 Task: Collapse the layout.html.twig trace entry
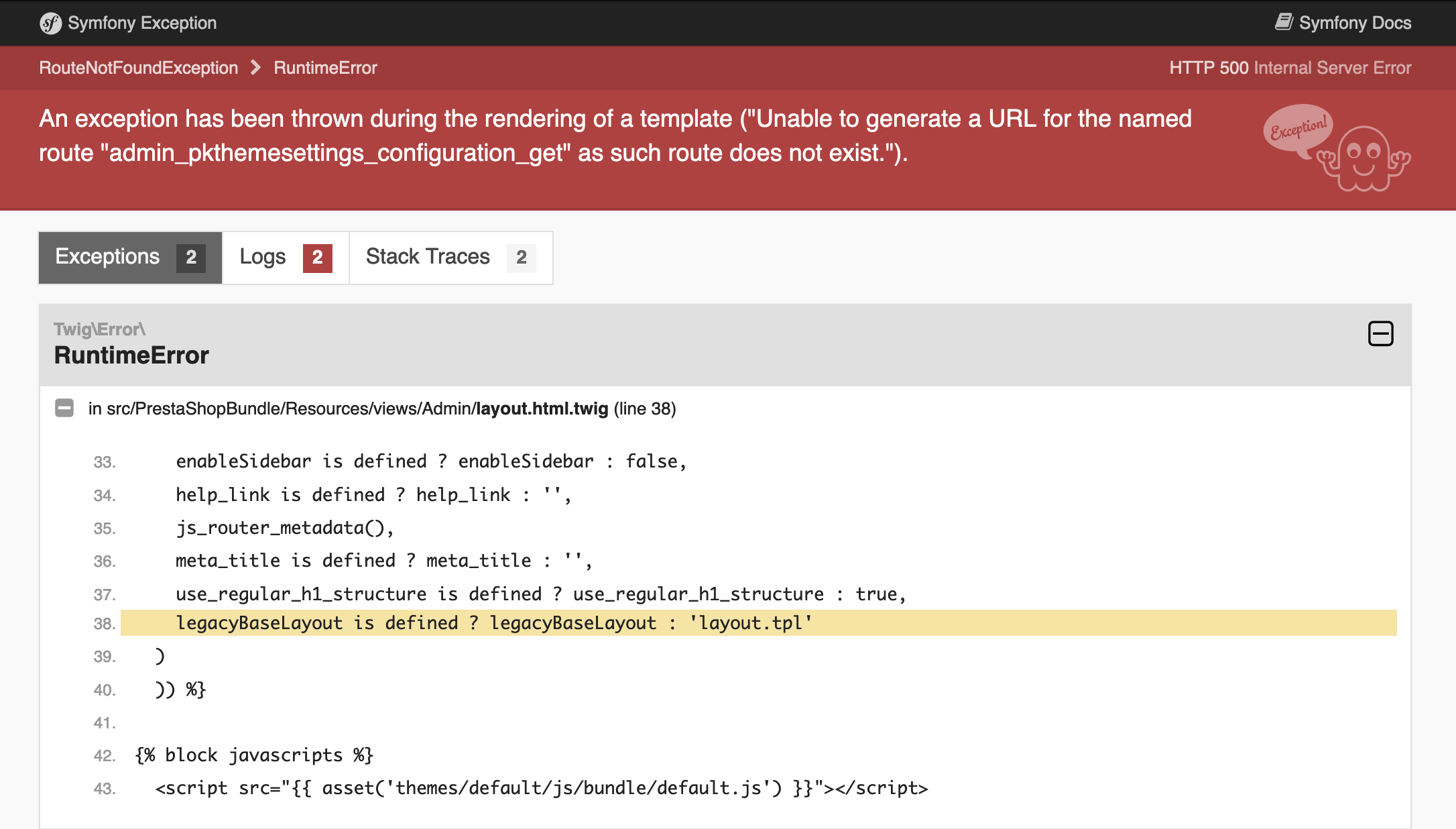(64, 408)
